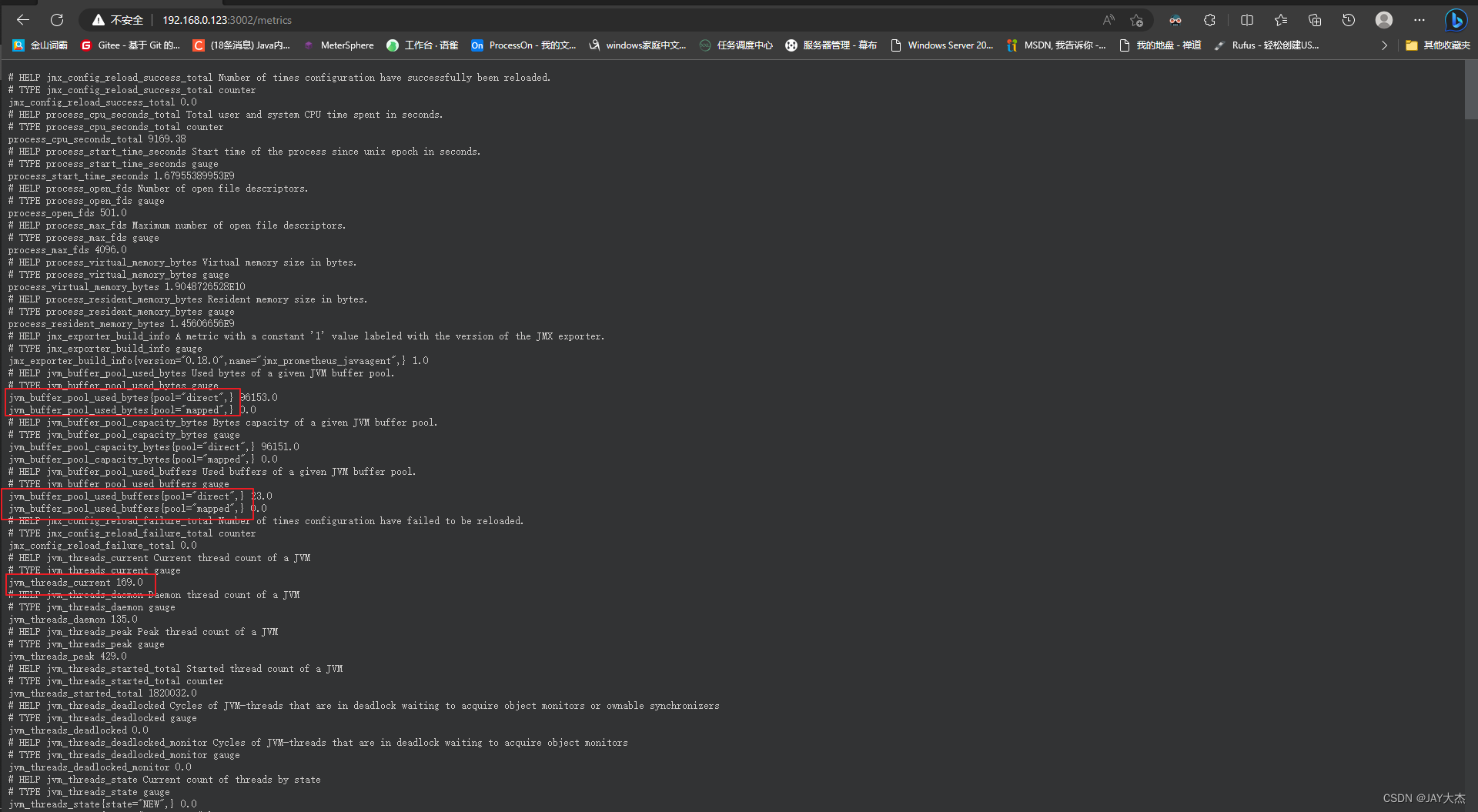Open the Favorites list
The width and height of the screenshot is (1478, 812).
coord(1281,20)
